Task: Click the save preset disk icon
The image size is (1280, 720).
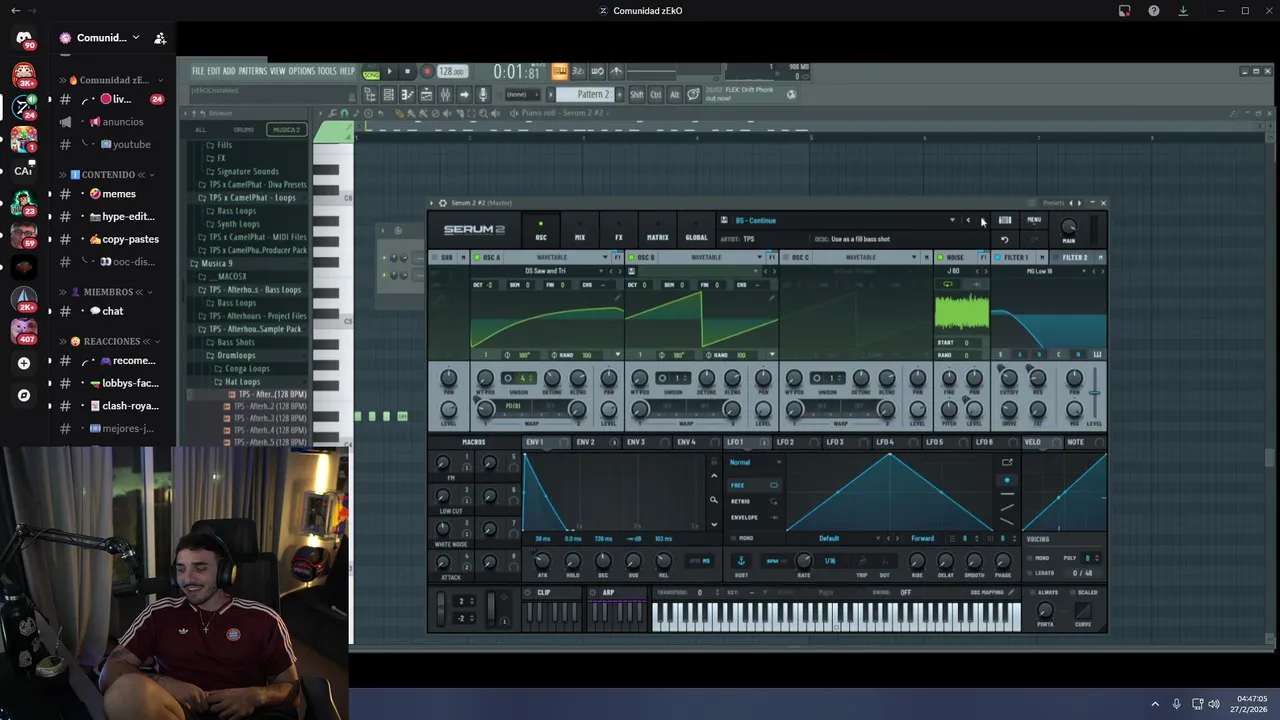Action: pos(724,220)
